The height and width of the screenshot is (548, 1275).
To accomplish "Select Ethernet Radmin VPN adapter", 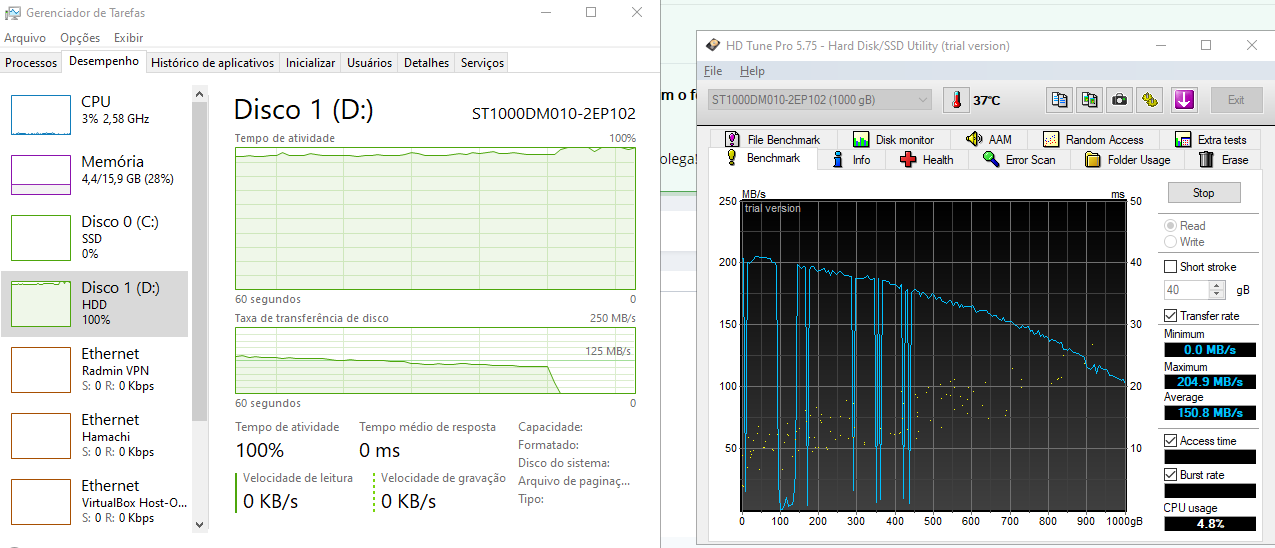I will tap(96, 369).
